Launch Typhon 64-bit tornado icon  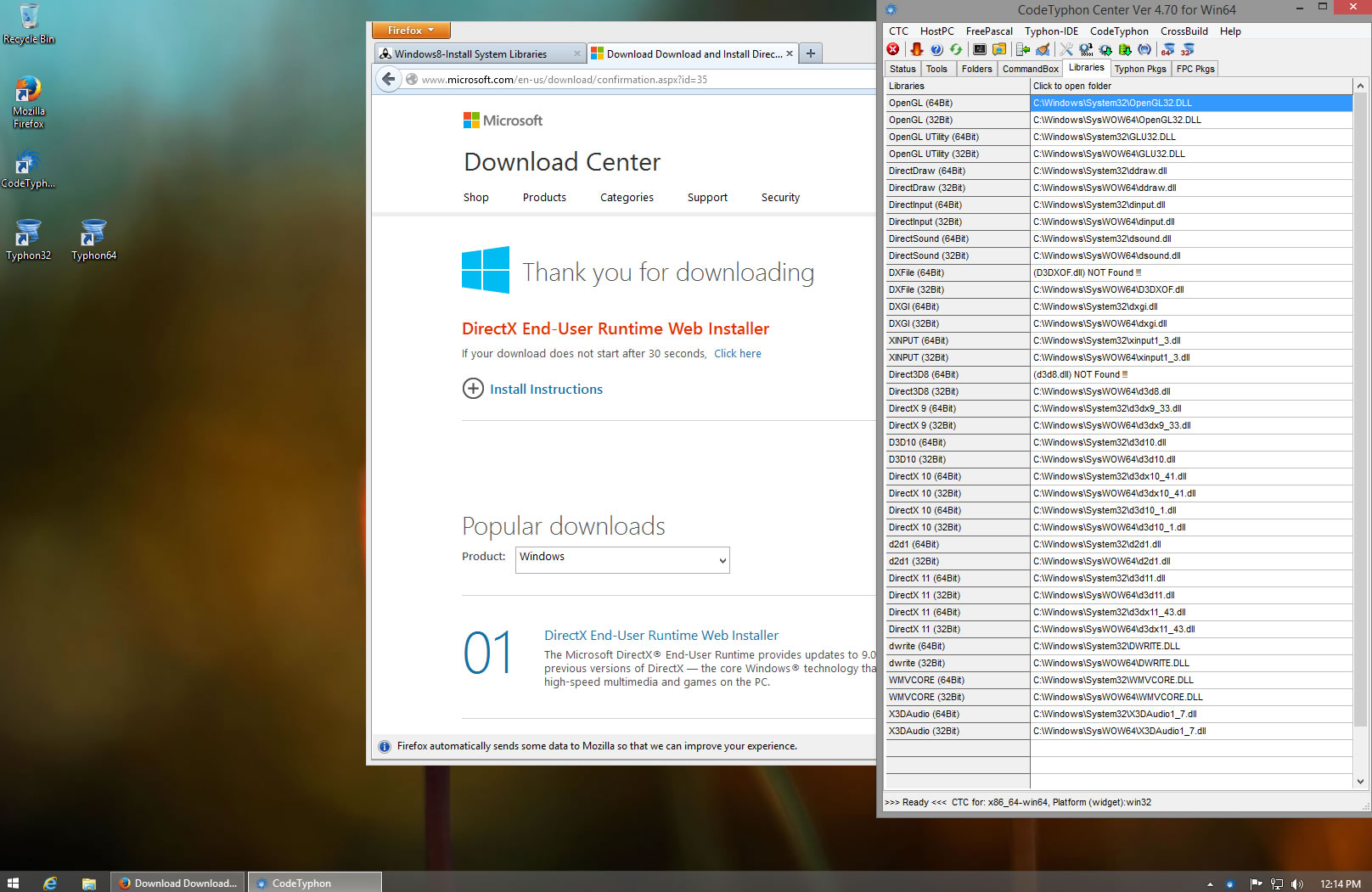[x=1168, y=49]
